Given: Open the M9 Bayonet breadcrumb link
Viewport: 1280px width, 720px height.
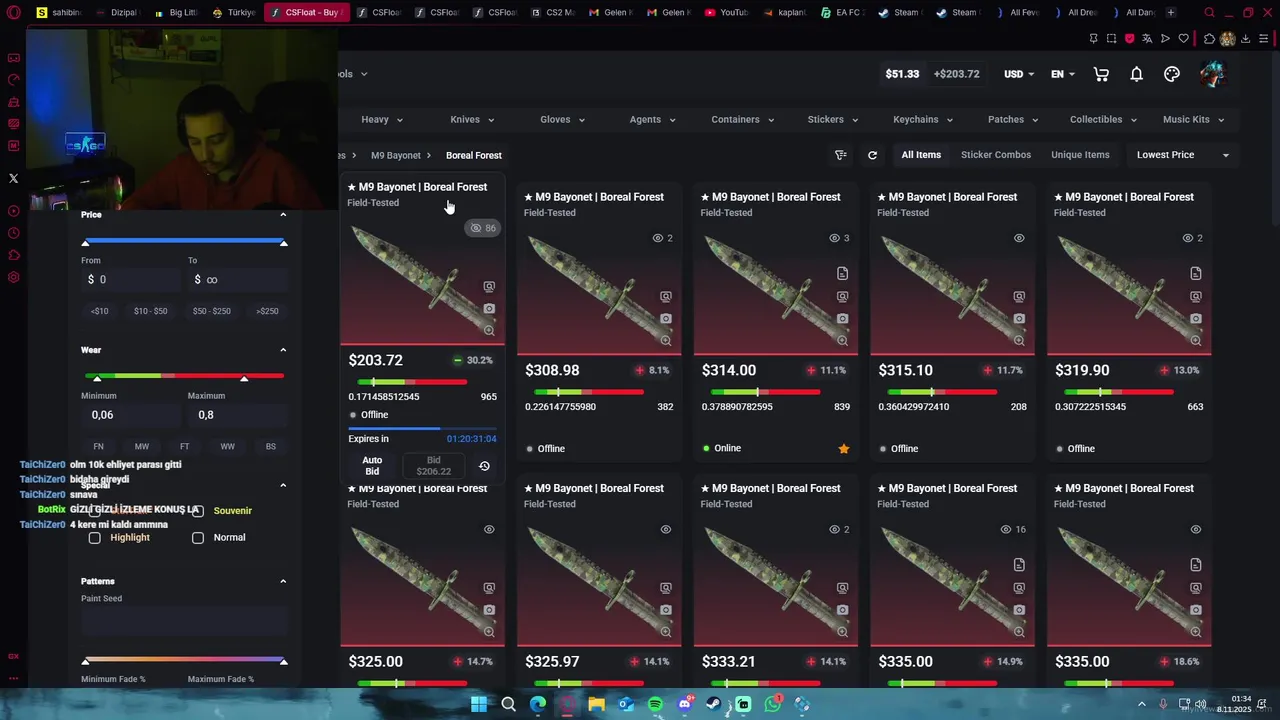Looking at the screenshot, I should [396, 155].
